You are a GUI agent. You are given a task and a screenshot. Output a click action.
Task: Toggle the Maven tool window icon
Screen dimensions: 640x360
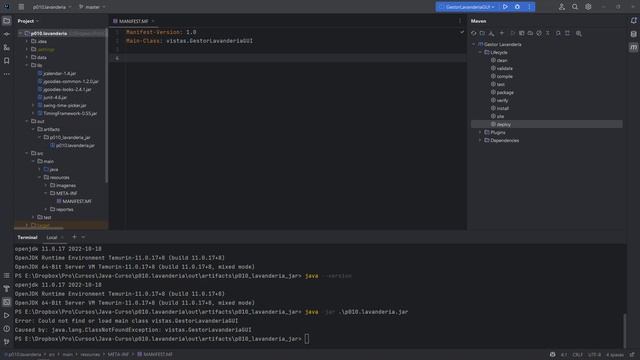coord(633,48)
